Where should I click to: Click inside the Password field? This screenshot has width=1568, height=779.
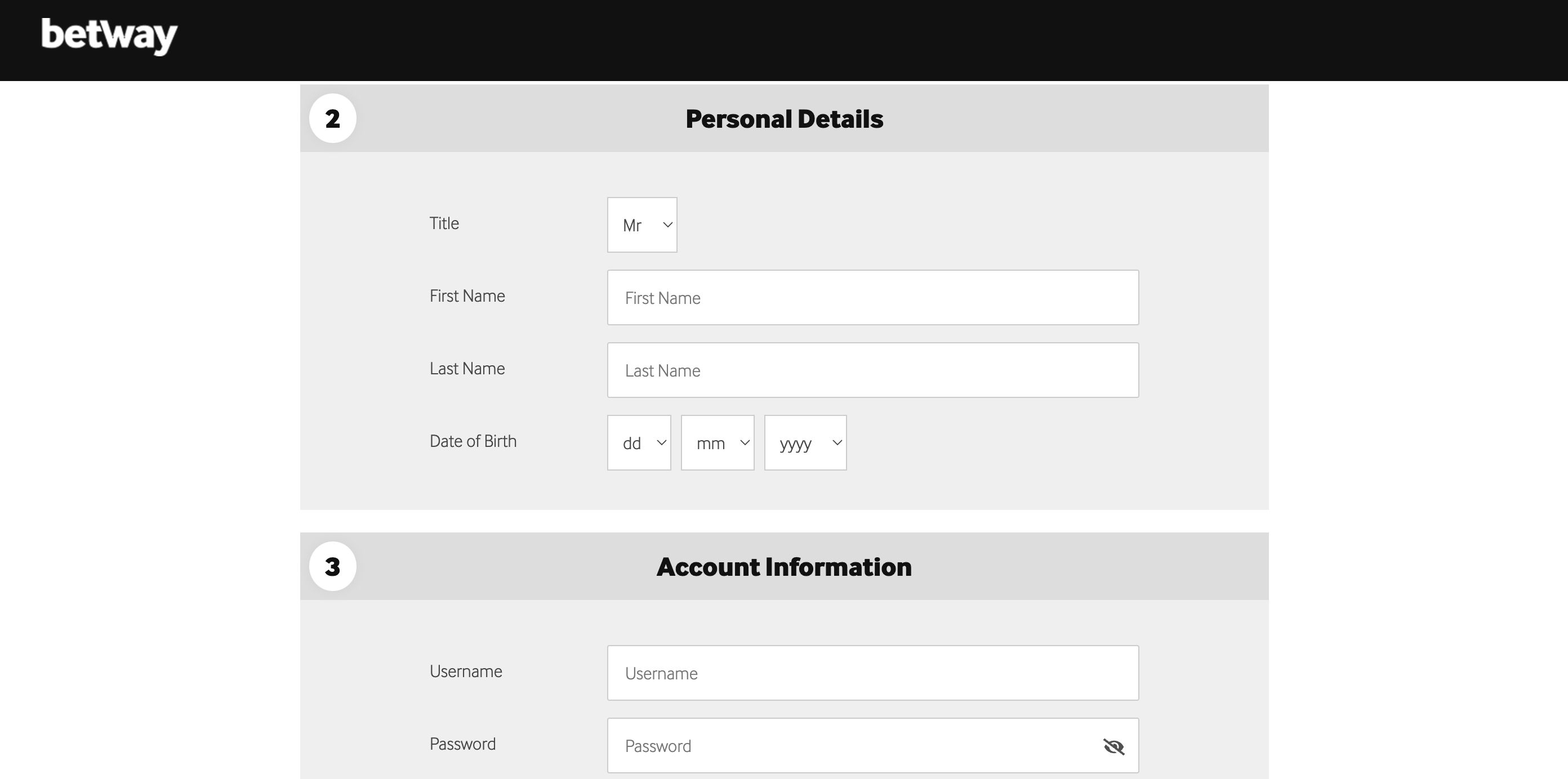click(x=852, y=746)
